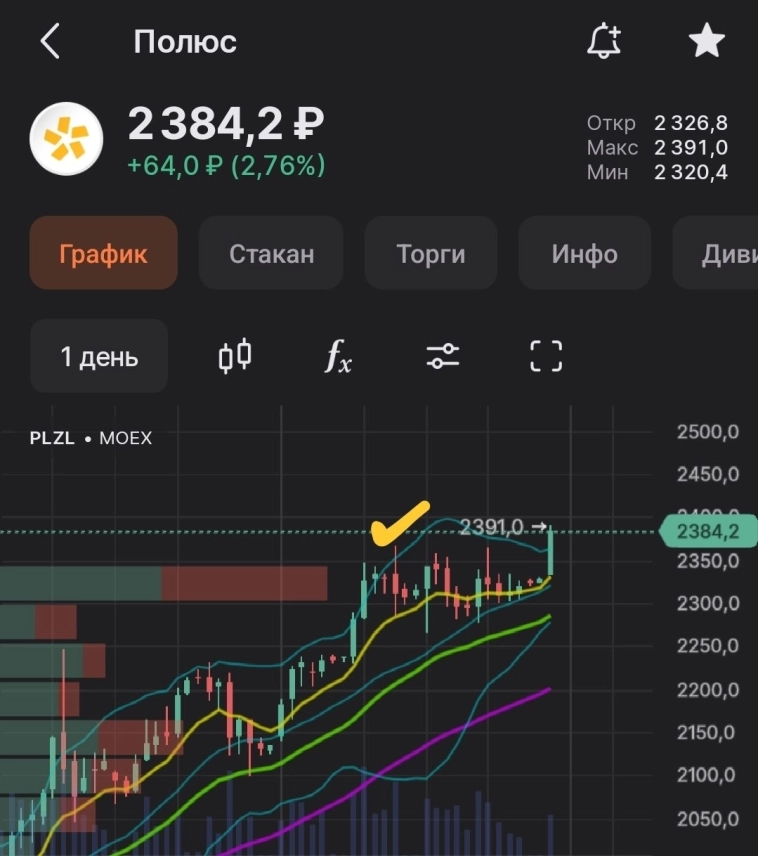This screenshot has height=856, width=758.
Task: Open chart settings sliders icon
Action: click(x=442, y=356)
